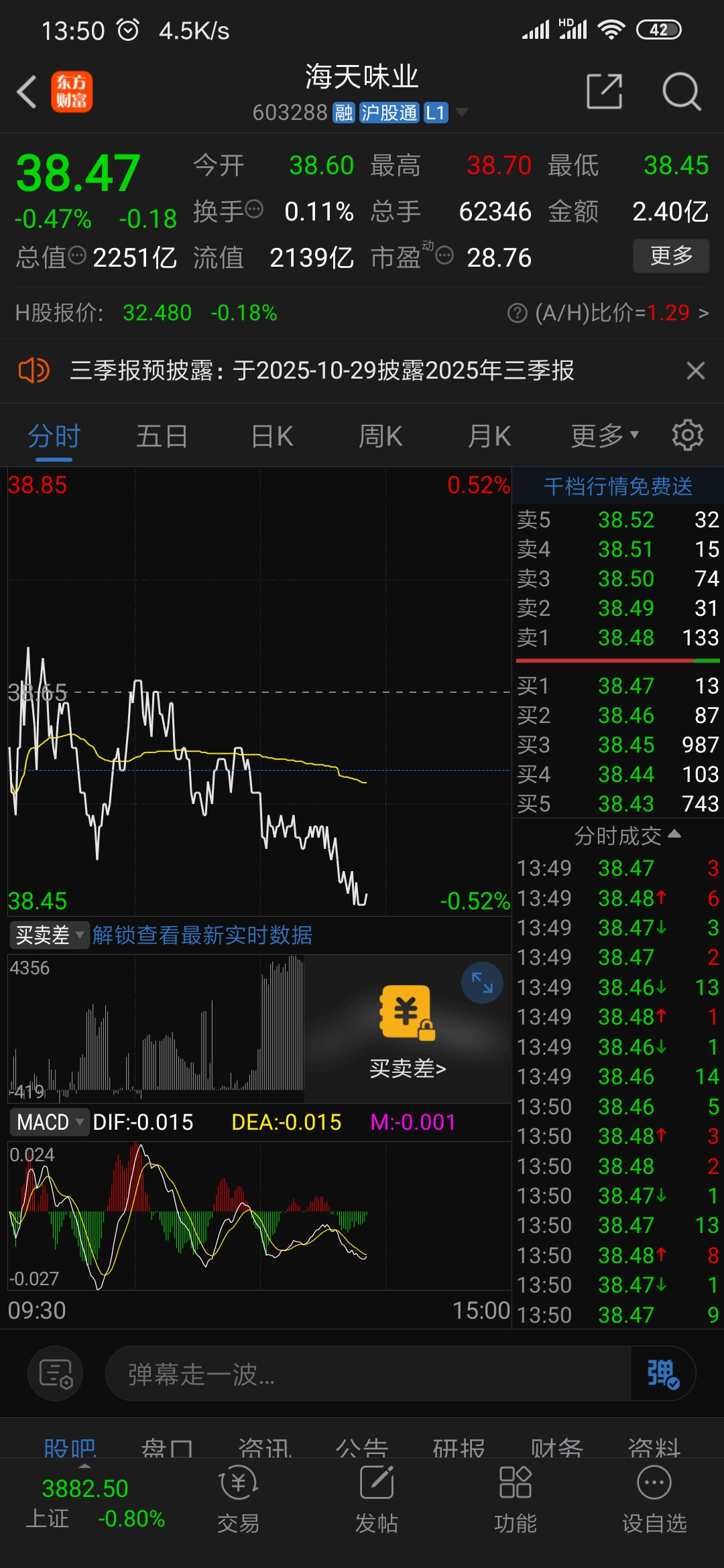Image resolution: width=724 pixels, height=1568 pixels.
Task: Open the 财务 tab
Action: 556,1447
